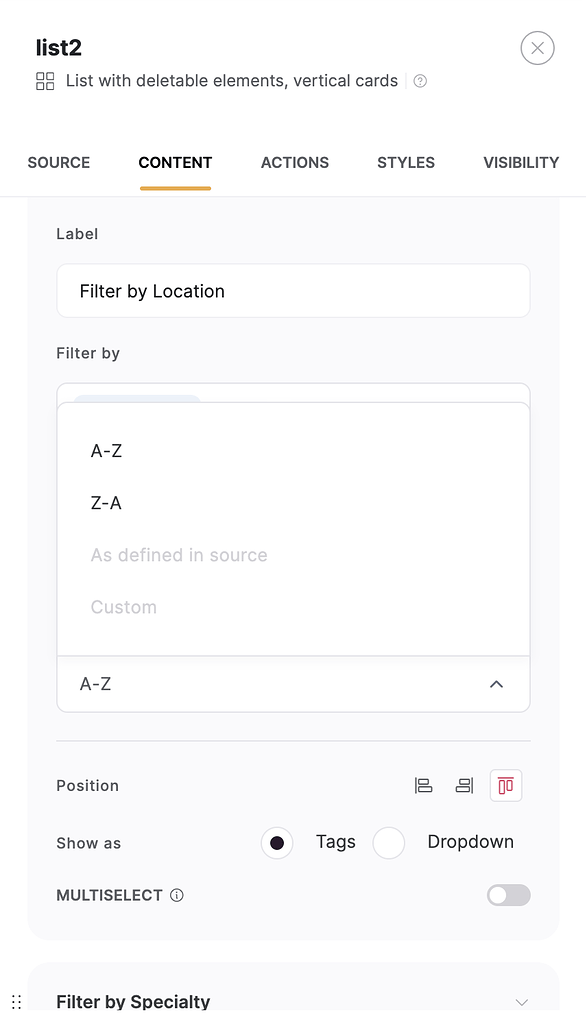This screenshot has height=1024, width=586.
Task: Select the Dropdown radio button
Action: (x=388, y=843)
